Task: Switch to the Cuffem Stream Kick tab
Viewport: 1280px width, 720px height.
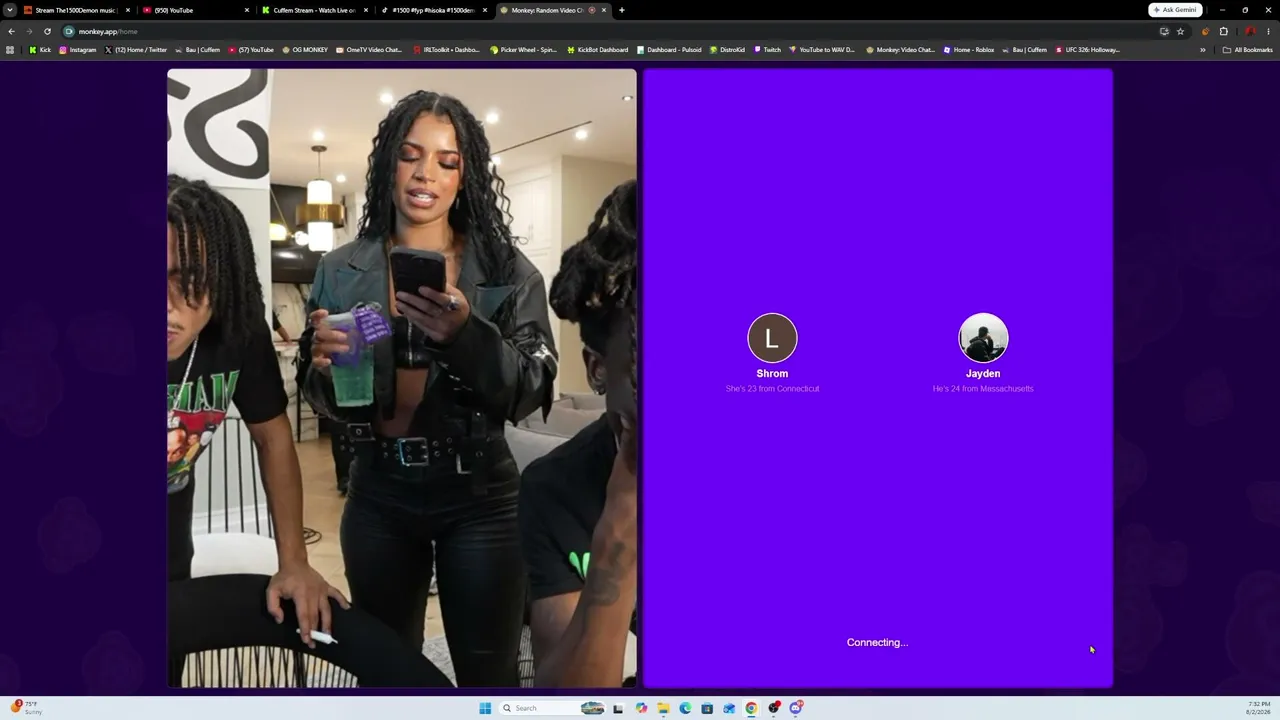Action: (315, 10)
